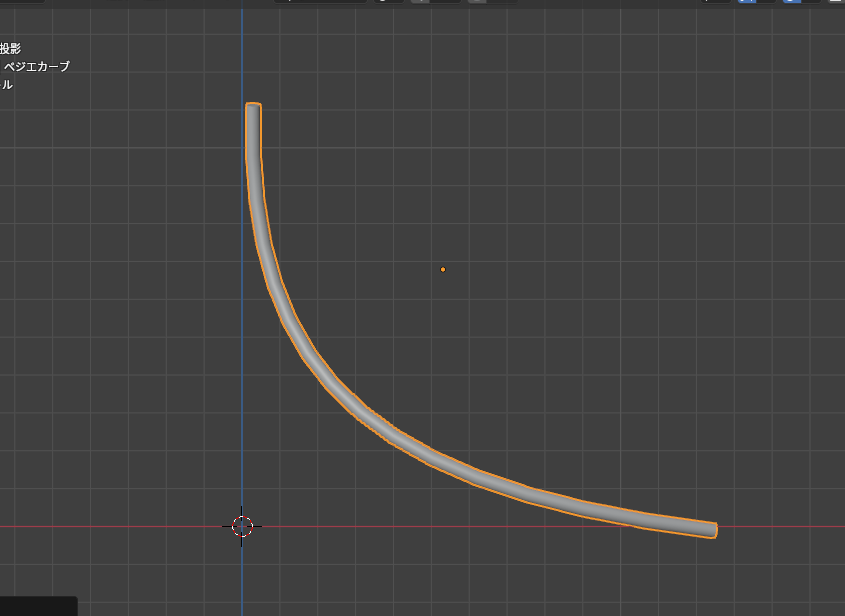Select the top end cap of the curve tube
The width and height of the screenshot is (845, 616).
pos(254,105)
